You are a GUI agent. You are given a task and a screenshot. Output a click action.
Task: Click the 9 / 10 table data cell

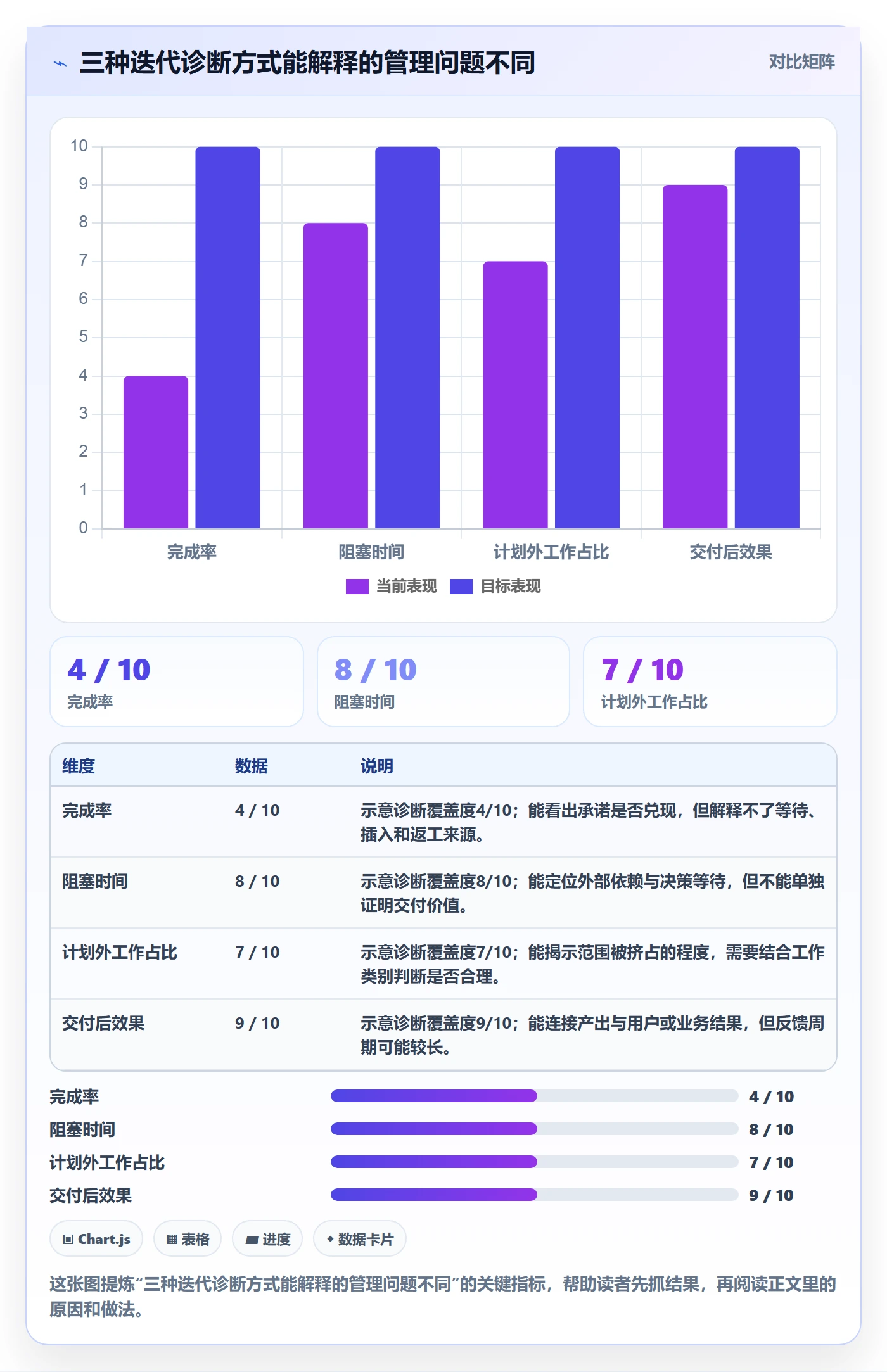click(257, 1024)
